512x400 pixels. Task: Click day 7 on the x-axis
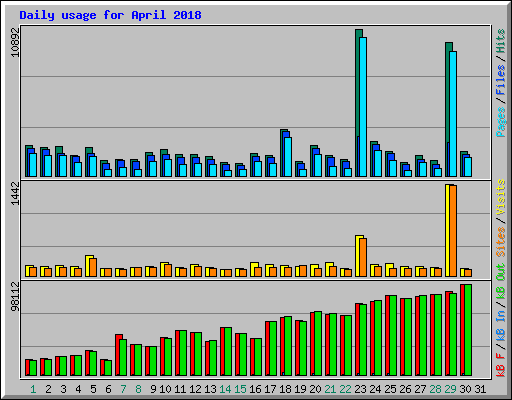tap(123, 389)
